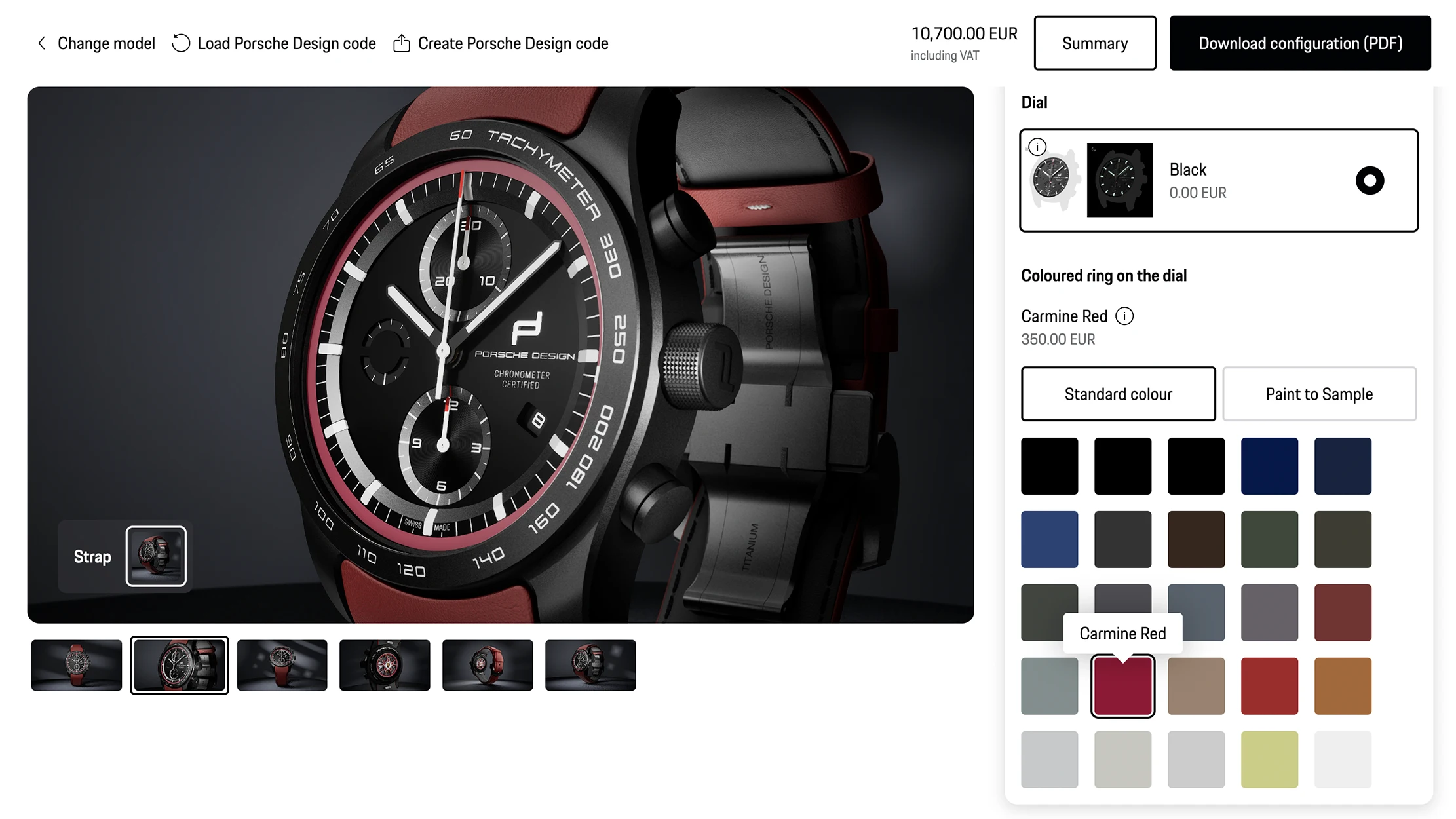Show the fourth thumbnail with the caseback view
1456x819 pixels.
coord(385,665)
